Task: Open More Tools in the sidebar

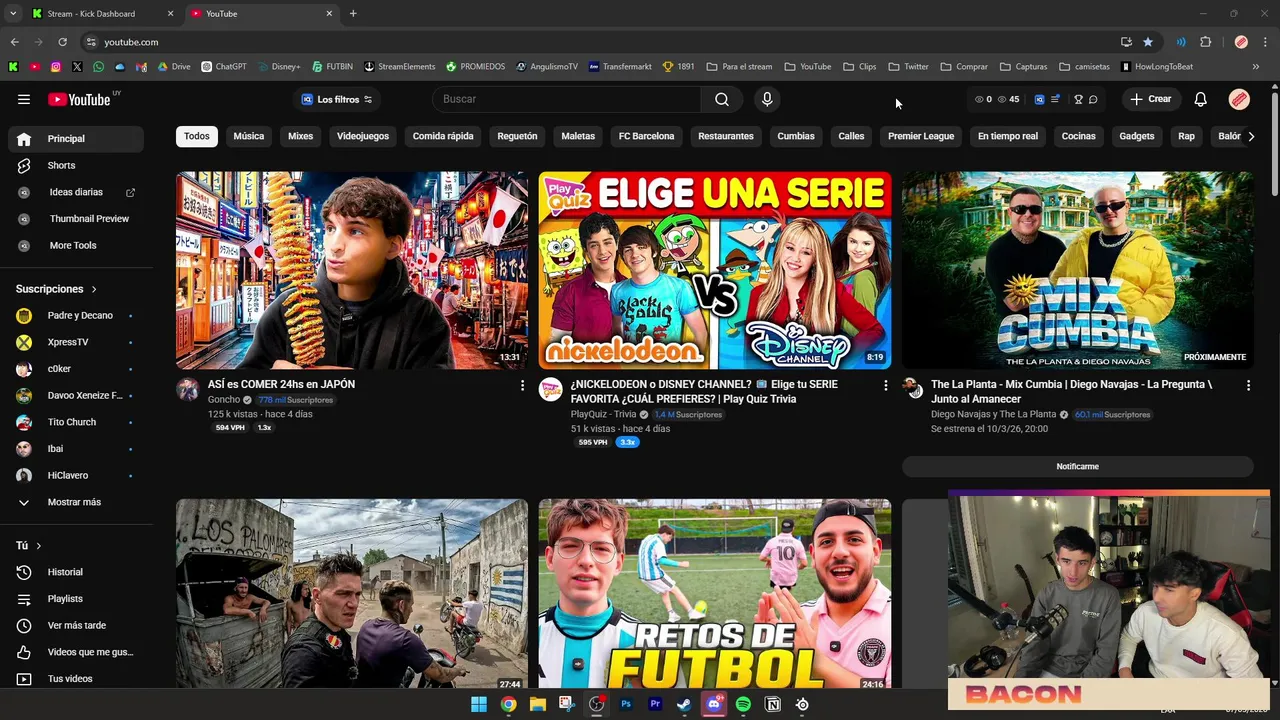Action: pos(76,245)
